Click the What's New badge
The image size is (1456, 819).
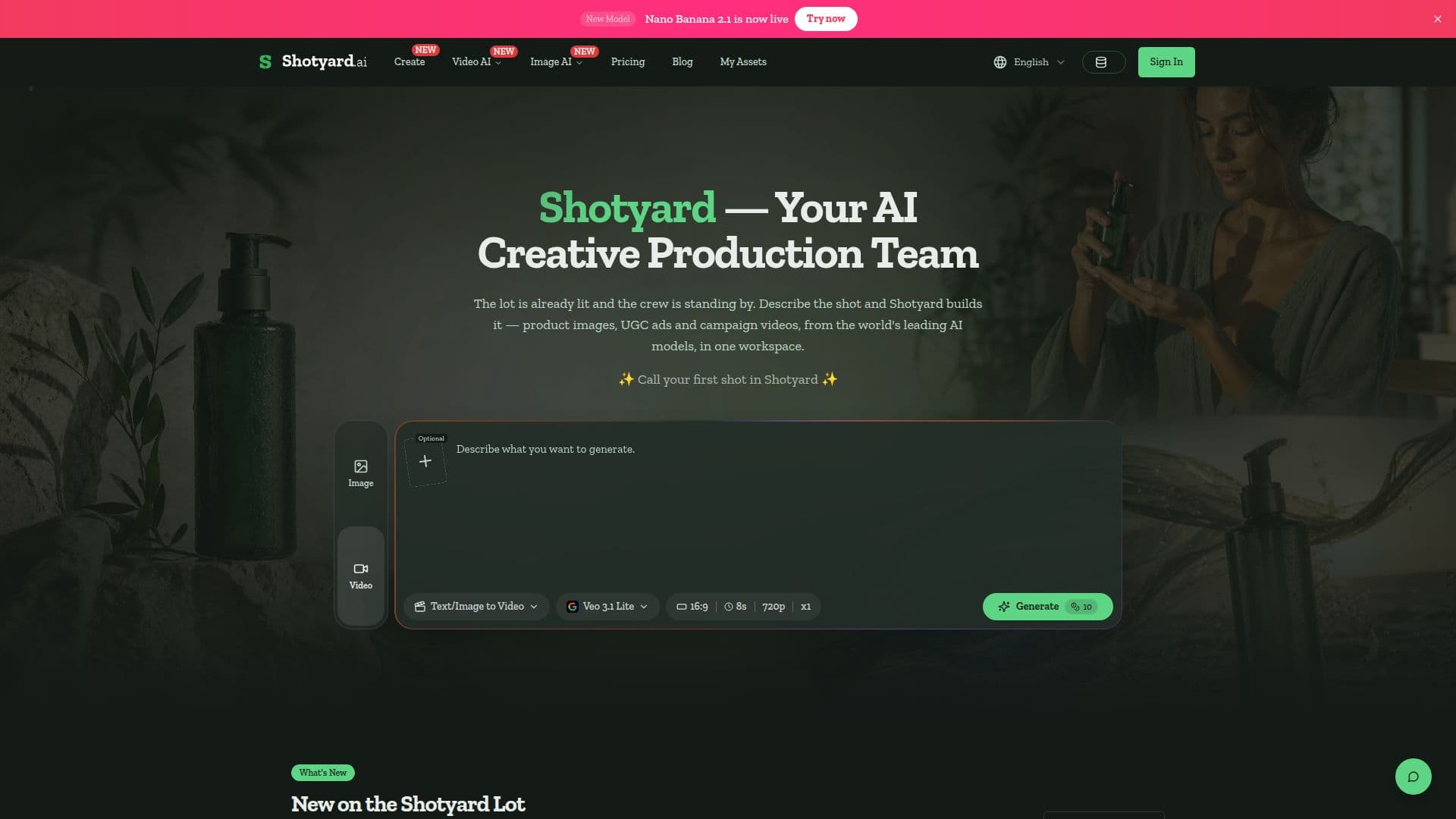pos(323,773)
